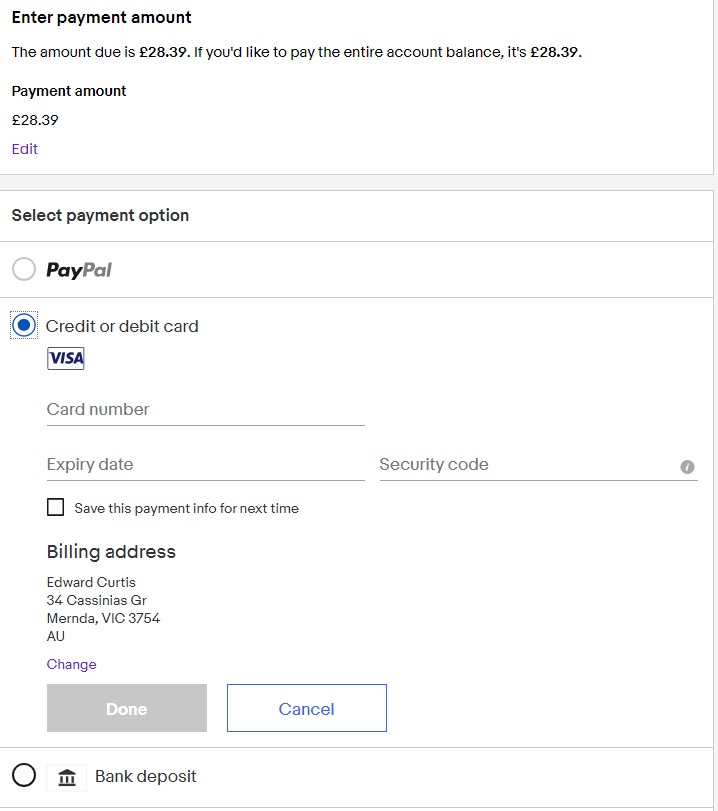The image size is (718, 811).
Task: Cancel the card entry
Action: 307,708
